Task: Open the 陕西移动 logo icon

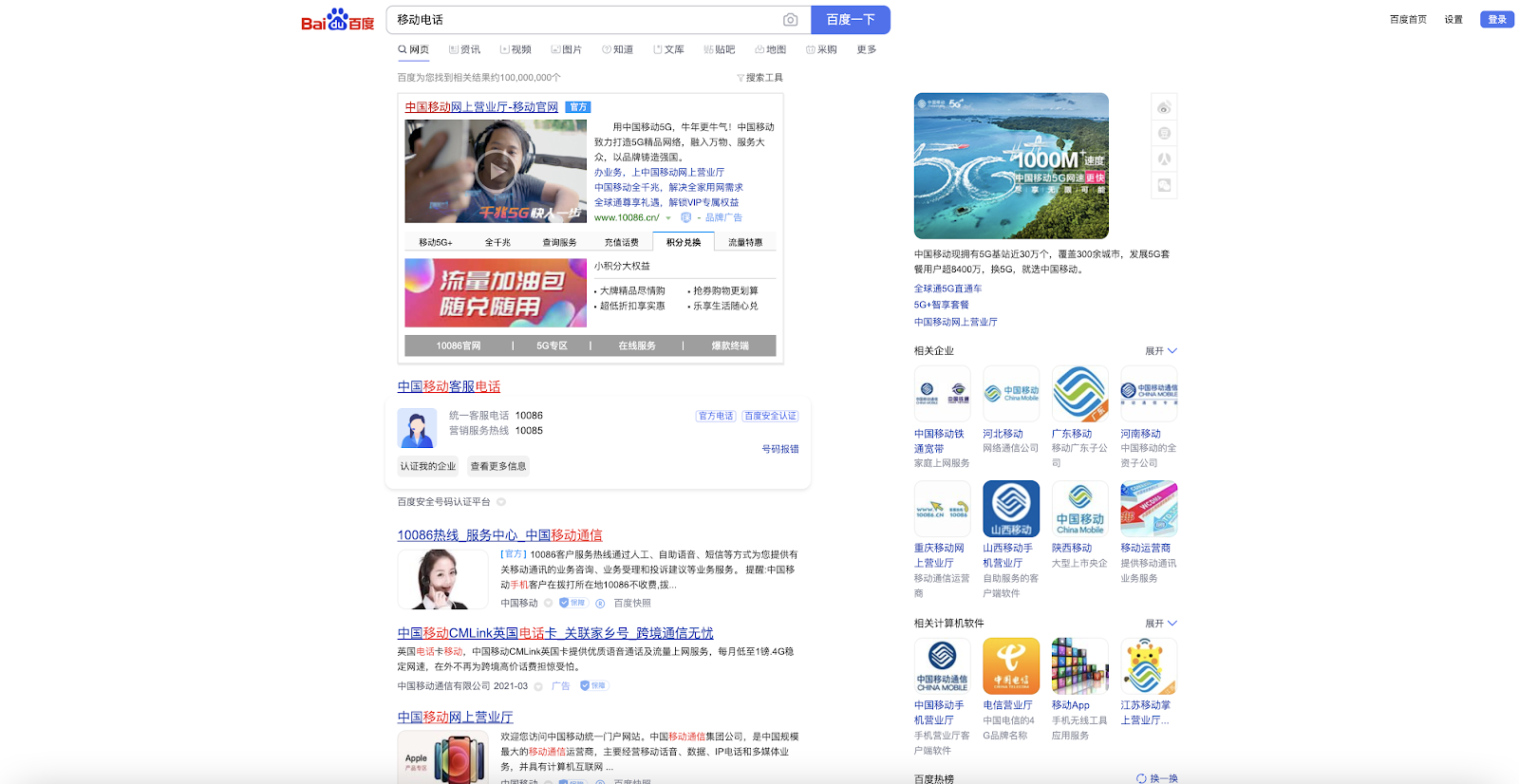Action: pos(1080,509)
